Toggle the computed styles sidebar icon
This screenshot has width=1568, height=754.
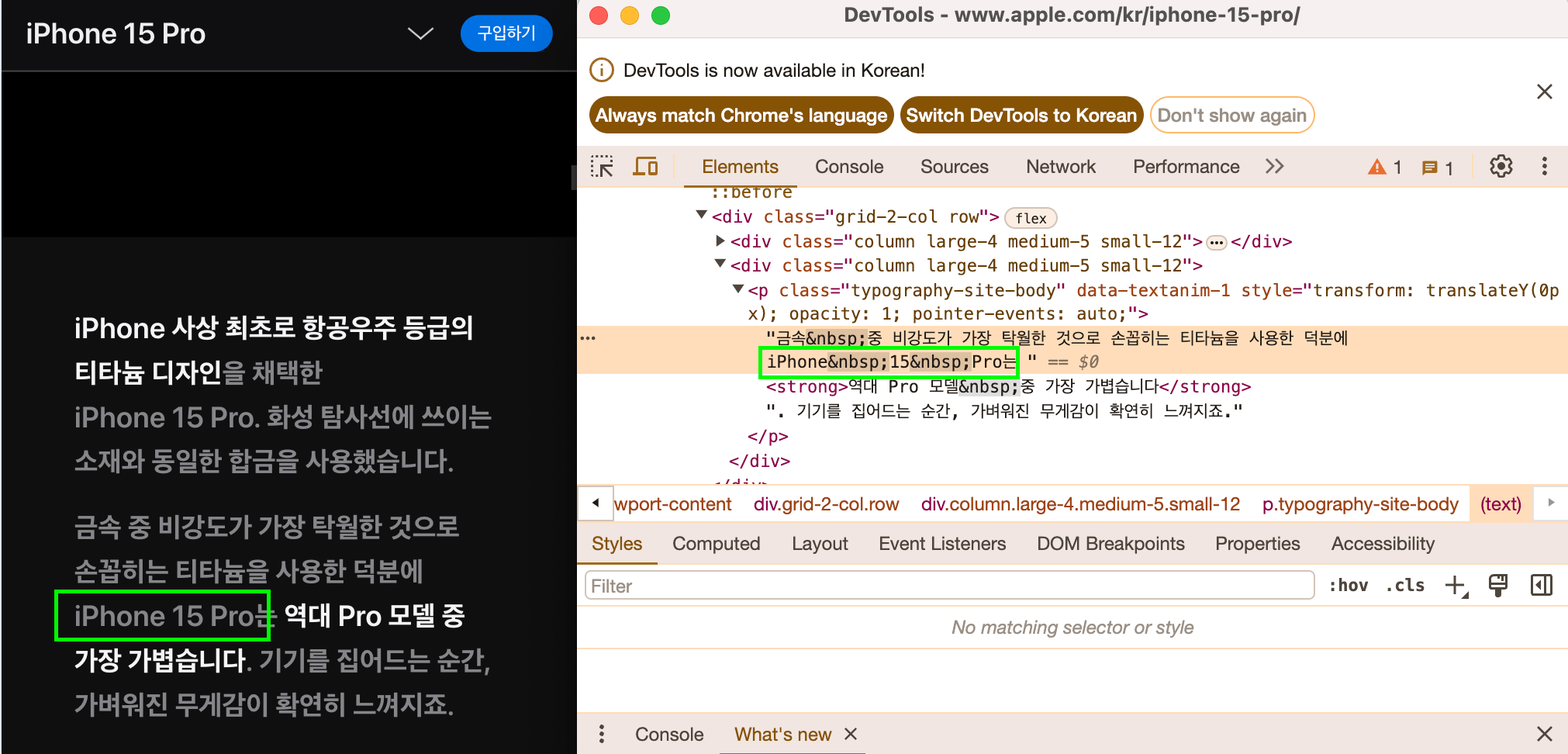(1542, 586)
